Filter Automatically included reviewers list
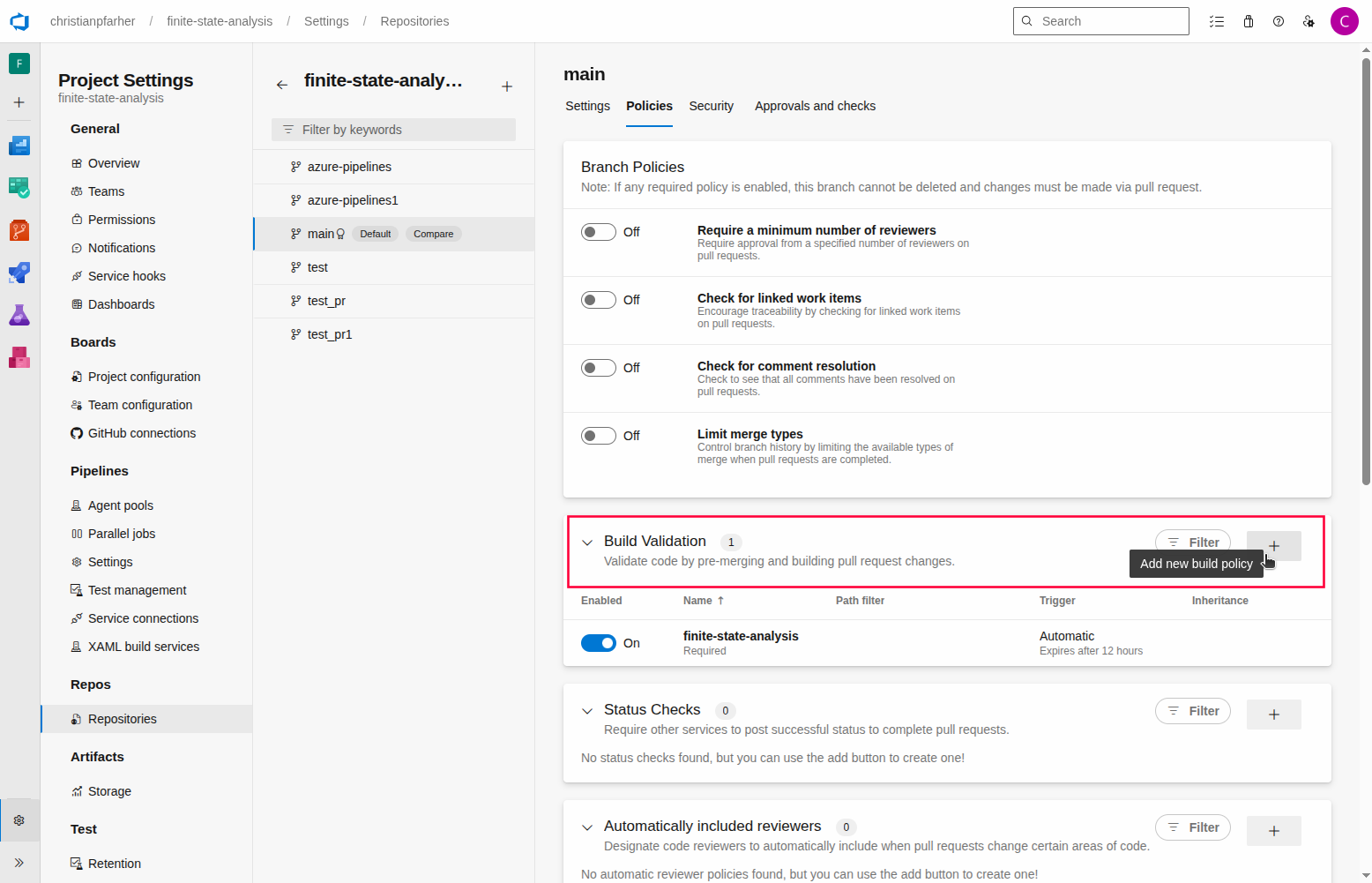The width and height of the screenshot is (1372, 883). [x=1193, y=827]
